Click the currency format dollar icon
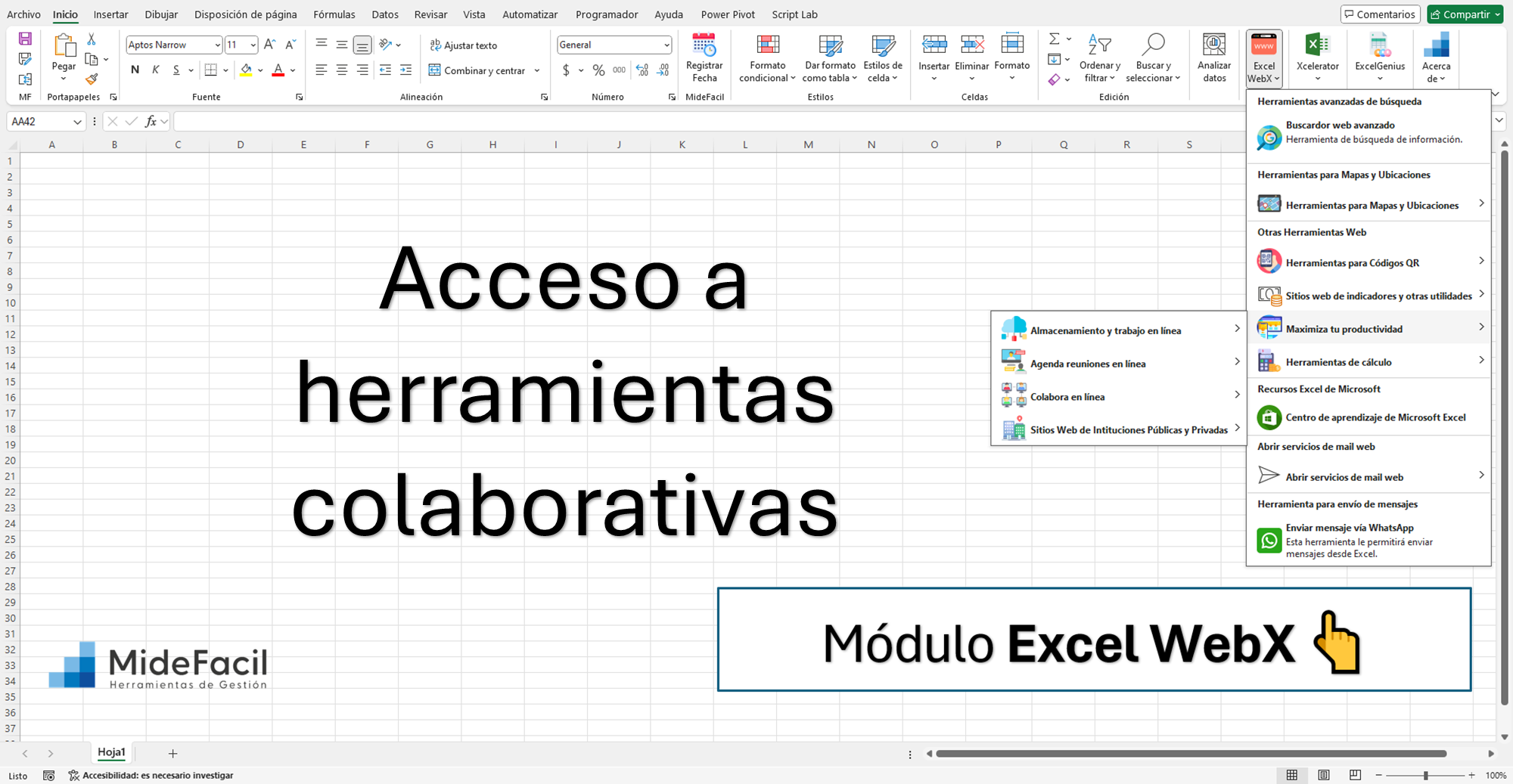 point(566,70)
